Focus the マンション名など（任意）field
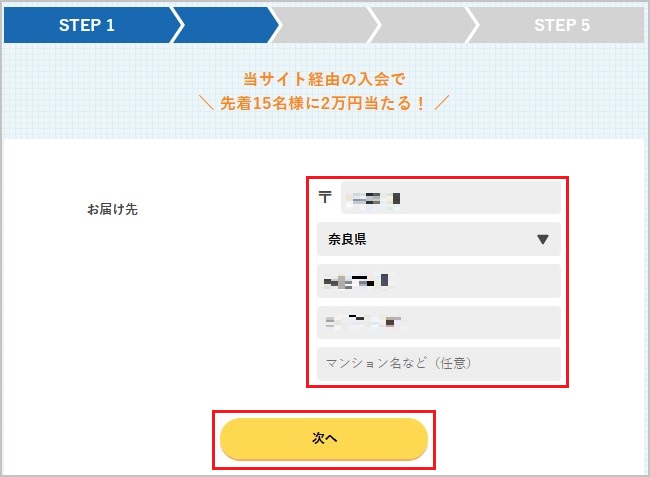The image size is (650, 477). click(439, 364)
